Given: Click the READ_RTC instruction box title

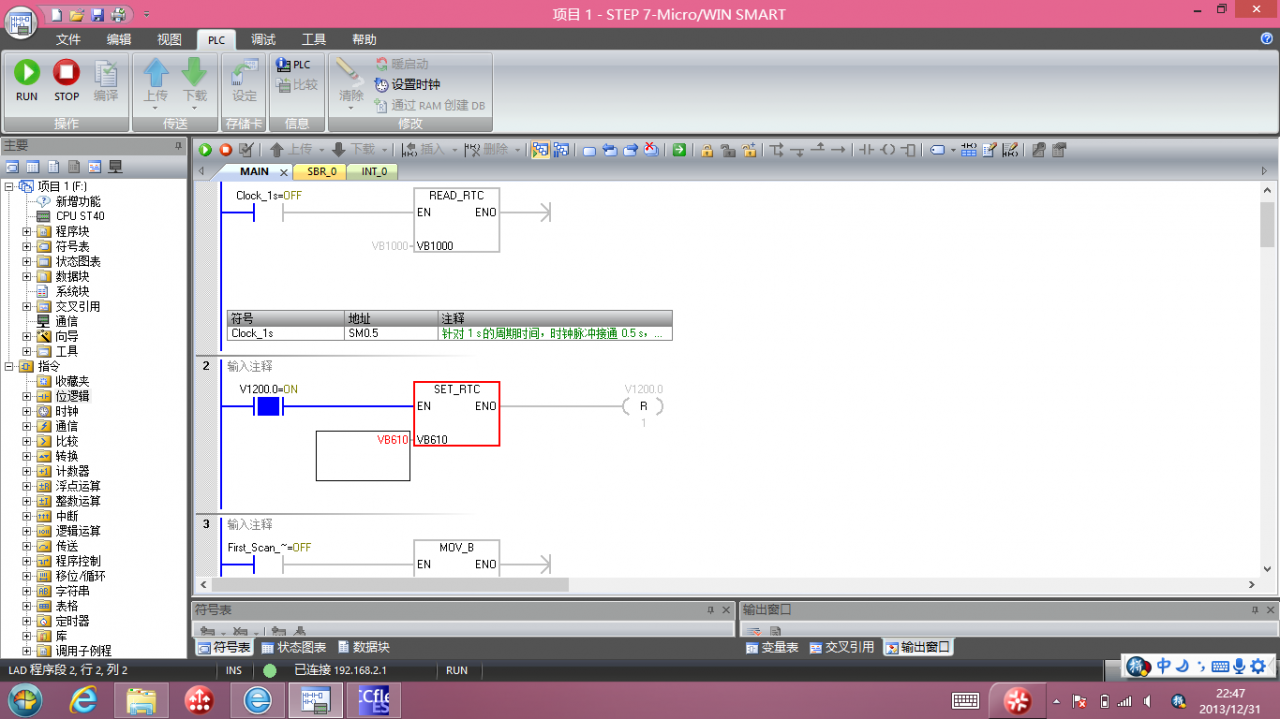Looking at the screenshot, I should tap(456, 196).
